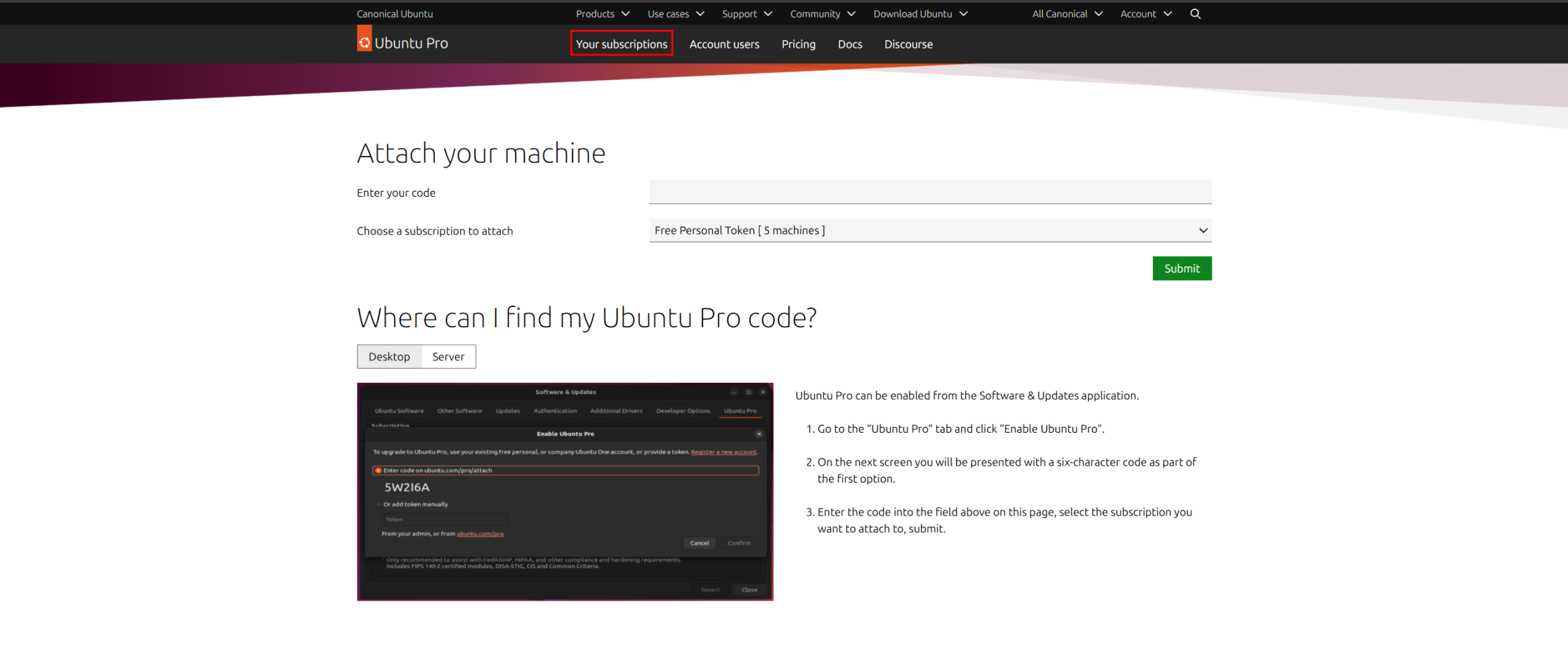Open the Docs page
The height and width of the screenshot is (649, 1568).
850,44
